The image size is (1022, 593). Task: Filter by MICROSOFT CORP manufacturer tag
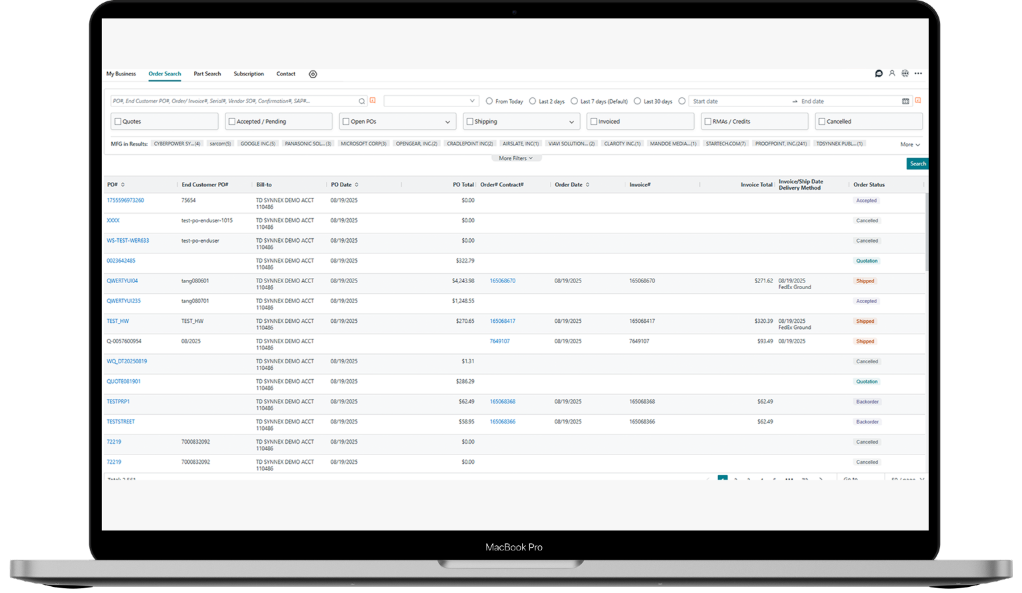(363, 144)
